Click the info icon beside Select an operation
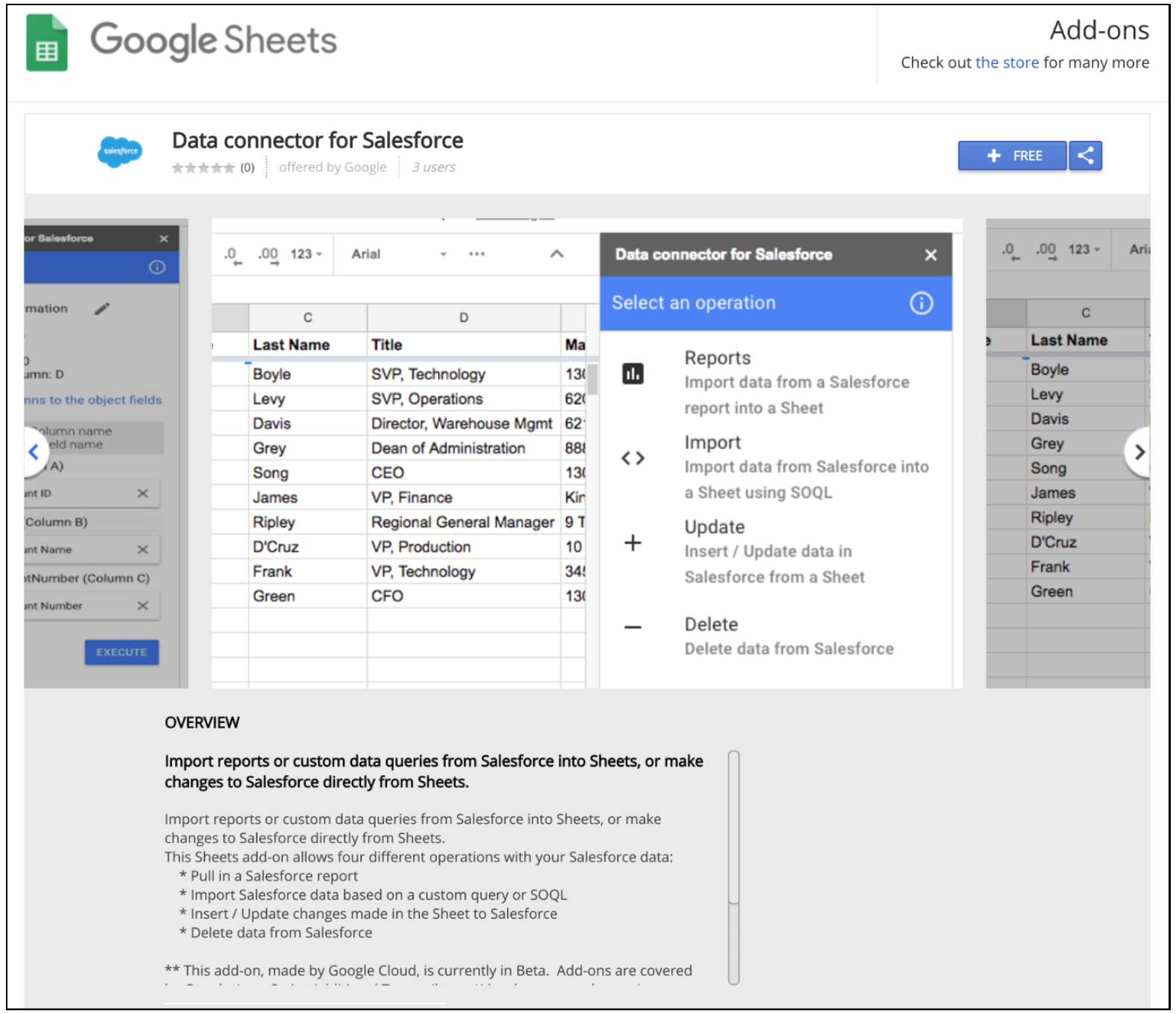This screenshot has width=1176, height=1014. pos(921,303)
